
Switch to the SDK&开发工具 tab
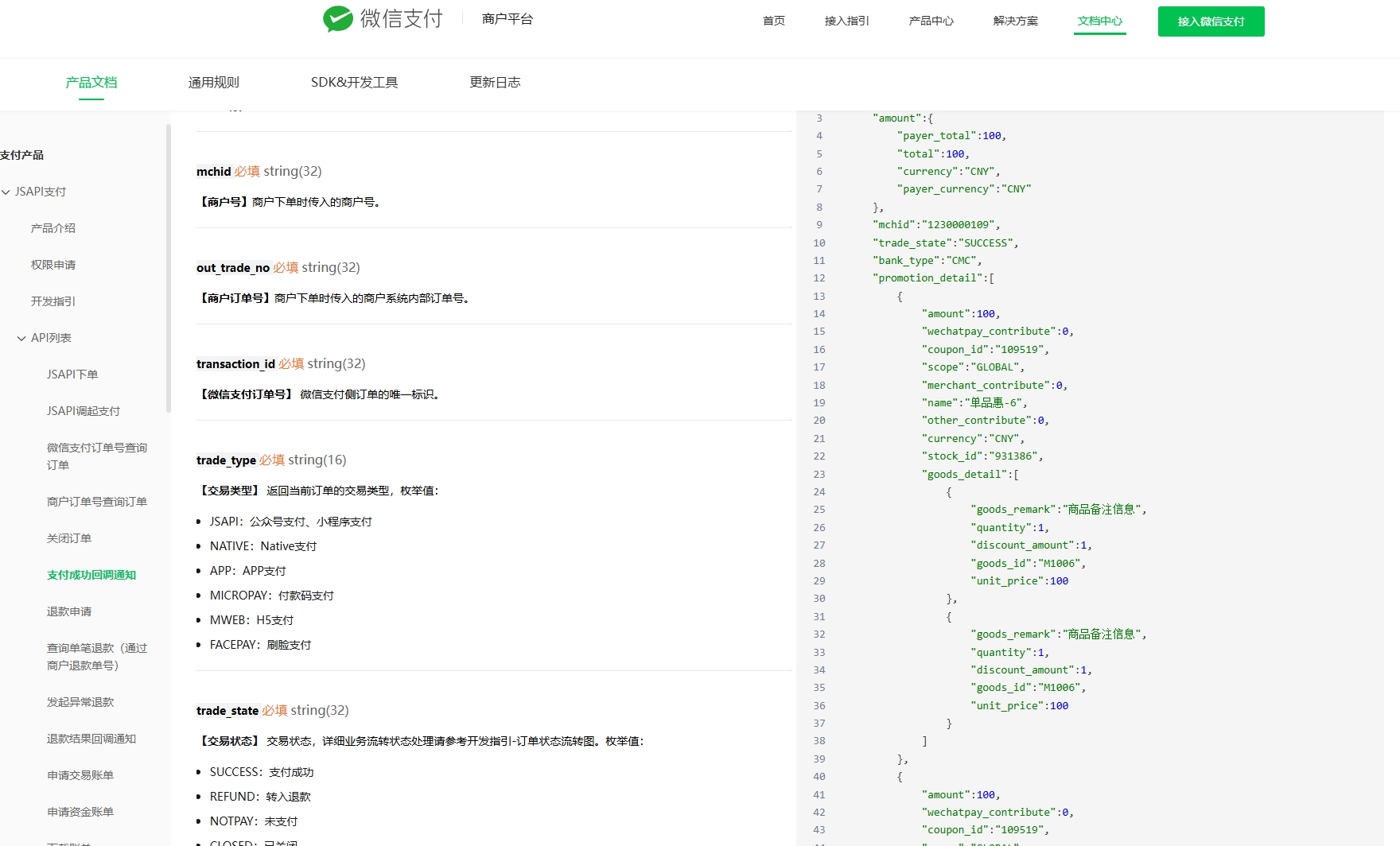(x=355, y=82)
